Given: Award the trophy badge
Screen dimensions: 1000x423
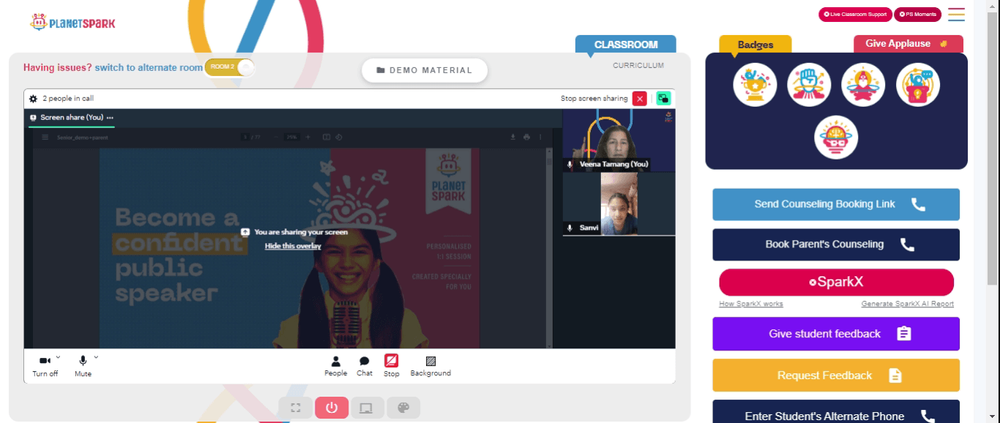Looking at the screenshot, I should 754,85.
